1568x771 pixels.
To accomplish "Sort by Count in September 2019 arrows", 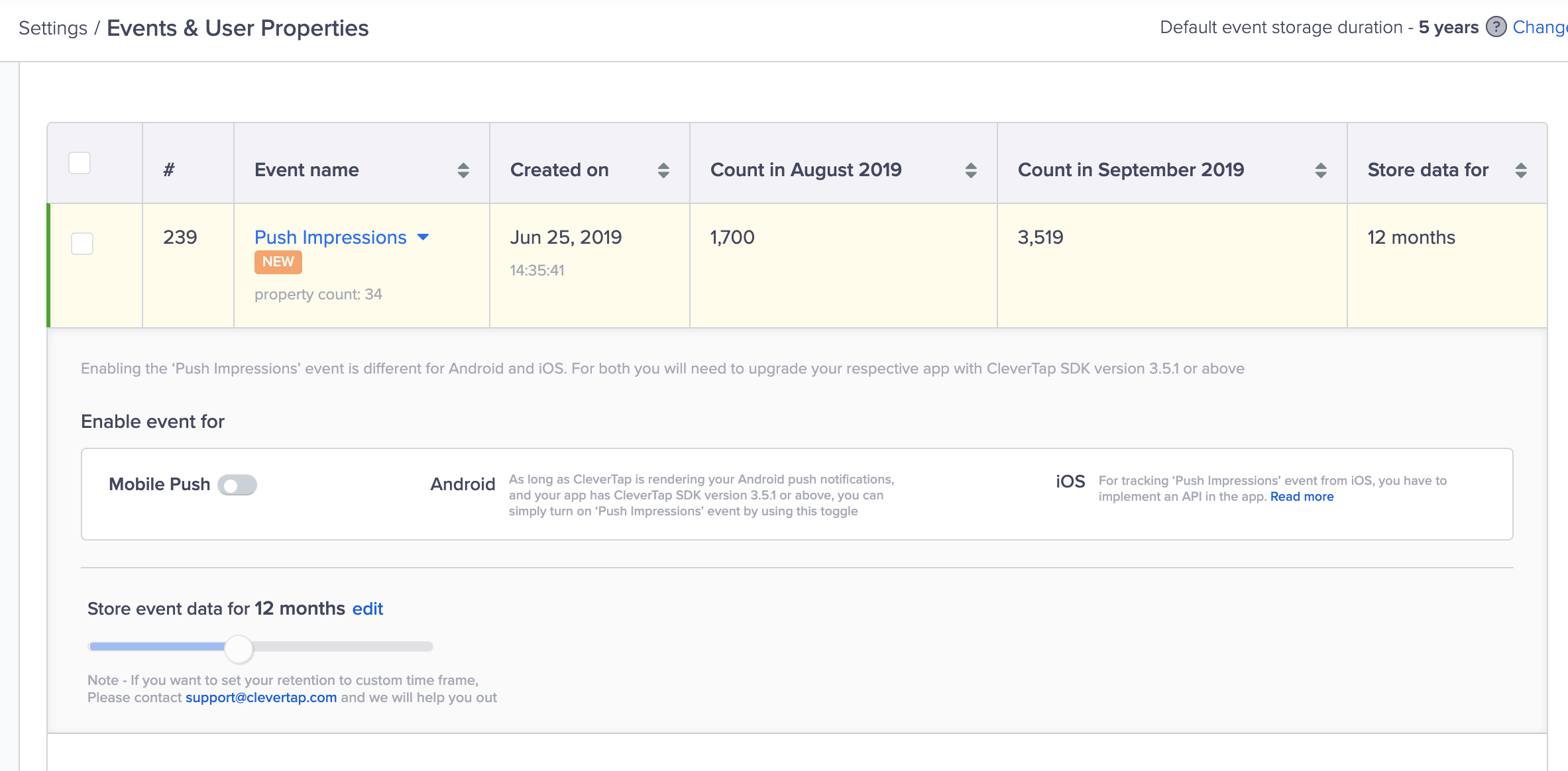I will (x=1321, y=170).
